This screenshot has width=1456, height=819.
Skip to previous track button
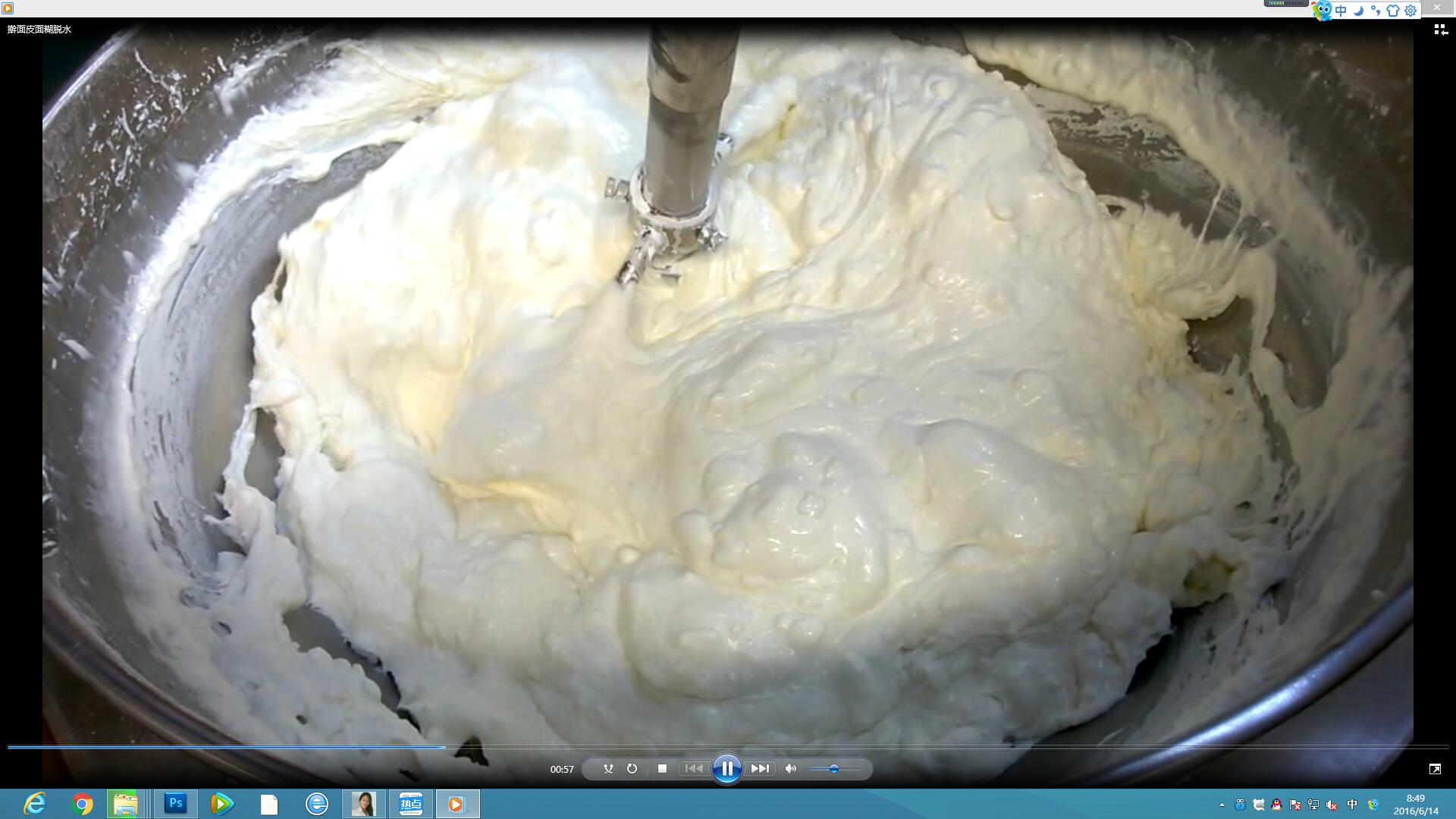(x=693, y=769)
